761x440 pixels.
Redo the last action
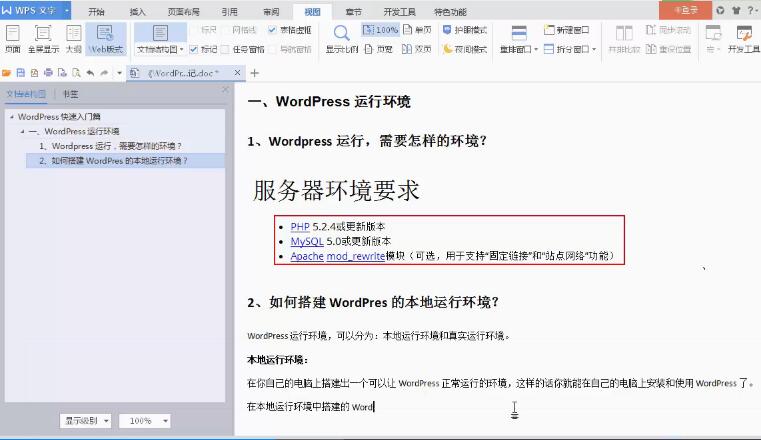coord(104,73)
